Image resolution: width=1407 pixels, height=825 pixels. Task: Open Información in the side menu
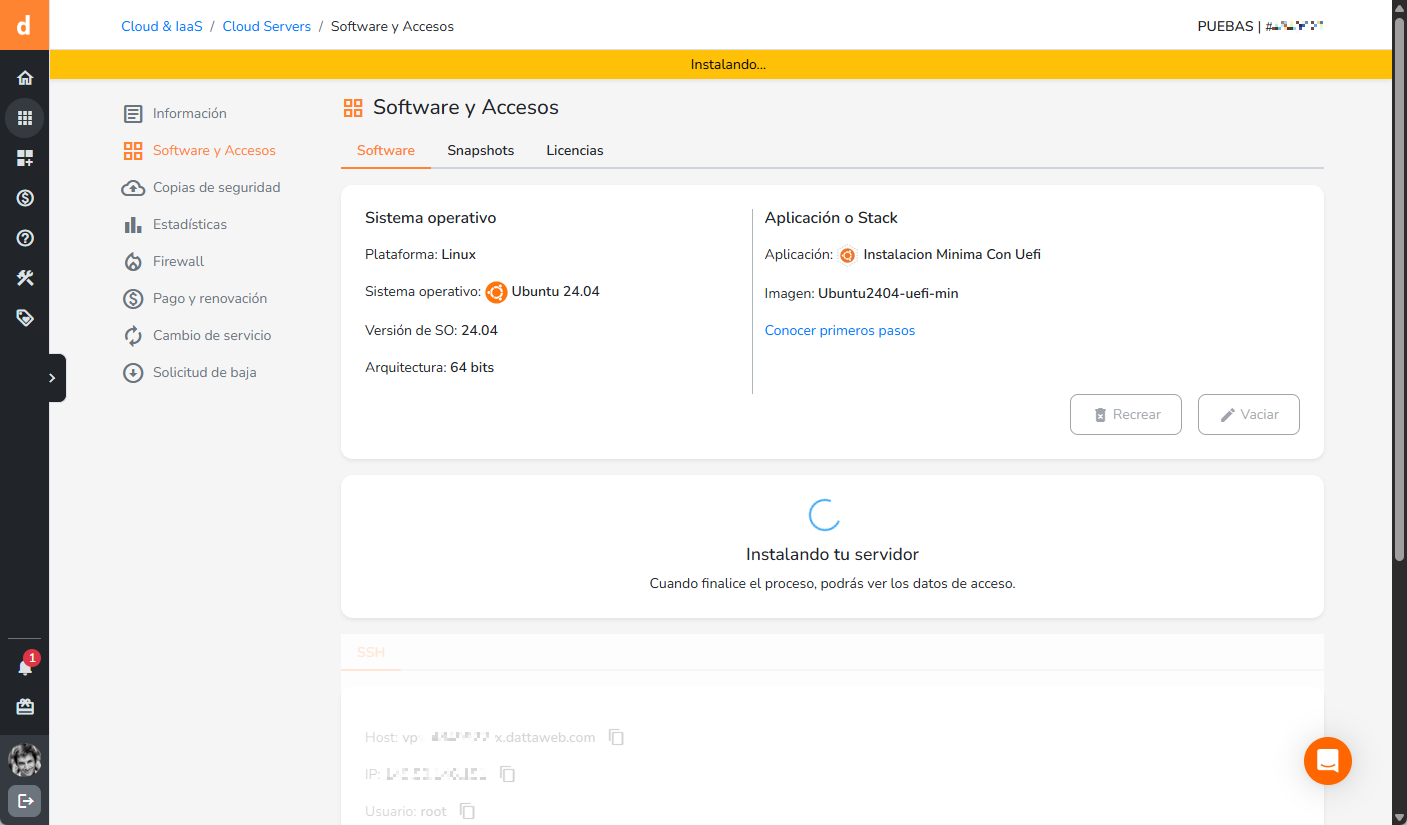point(175,113)
